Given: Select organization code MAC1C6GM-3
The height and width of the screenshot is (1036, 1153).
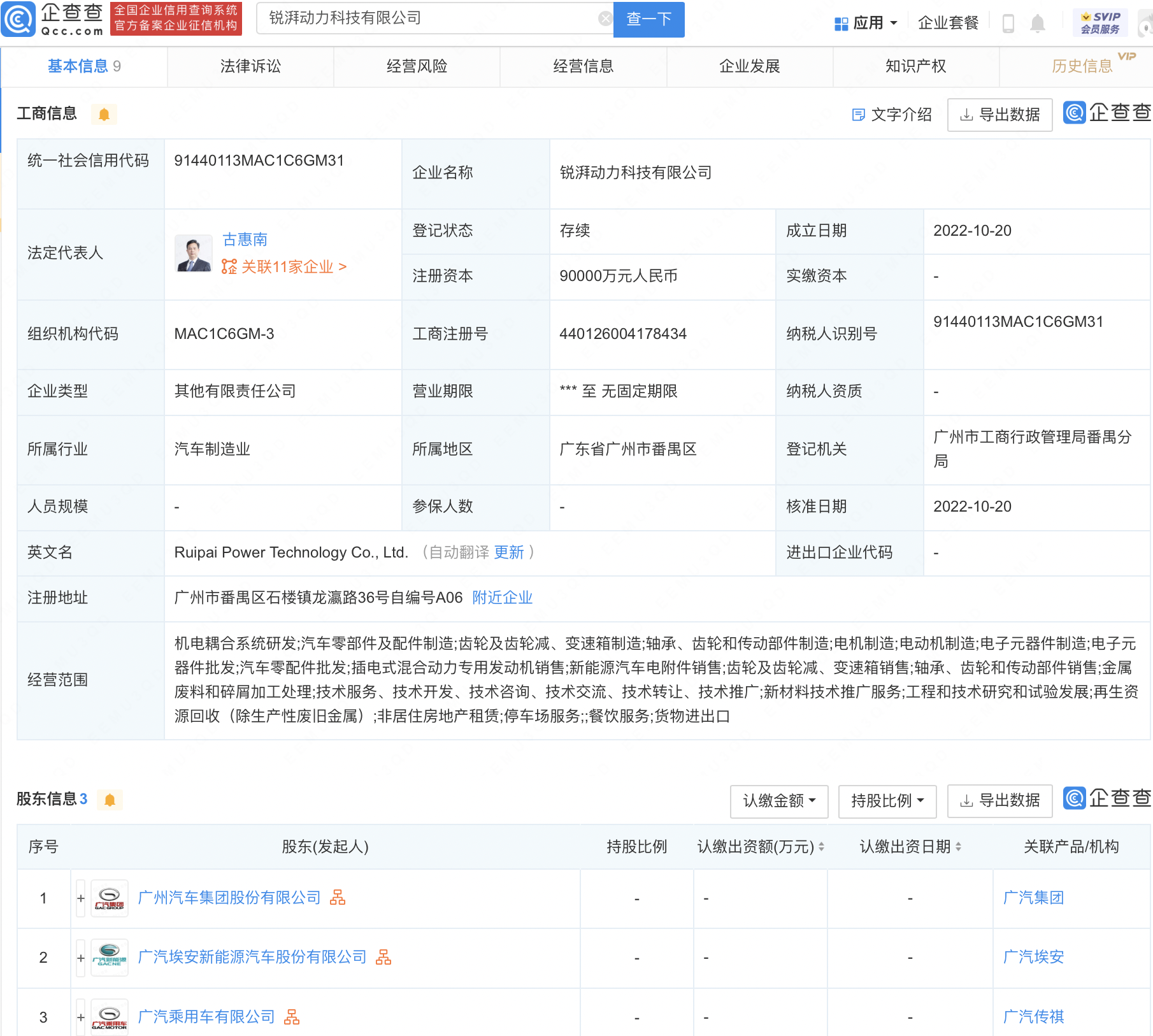Looking at the screenshot, I should pyautogui.click(x=224, y=334).
